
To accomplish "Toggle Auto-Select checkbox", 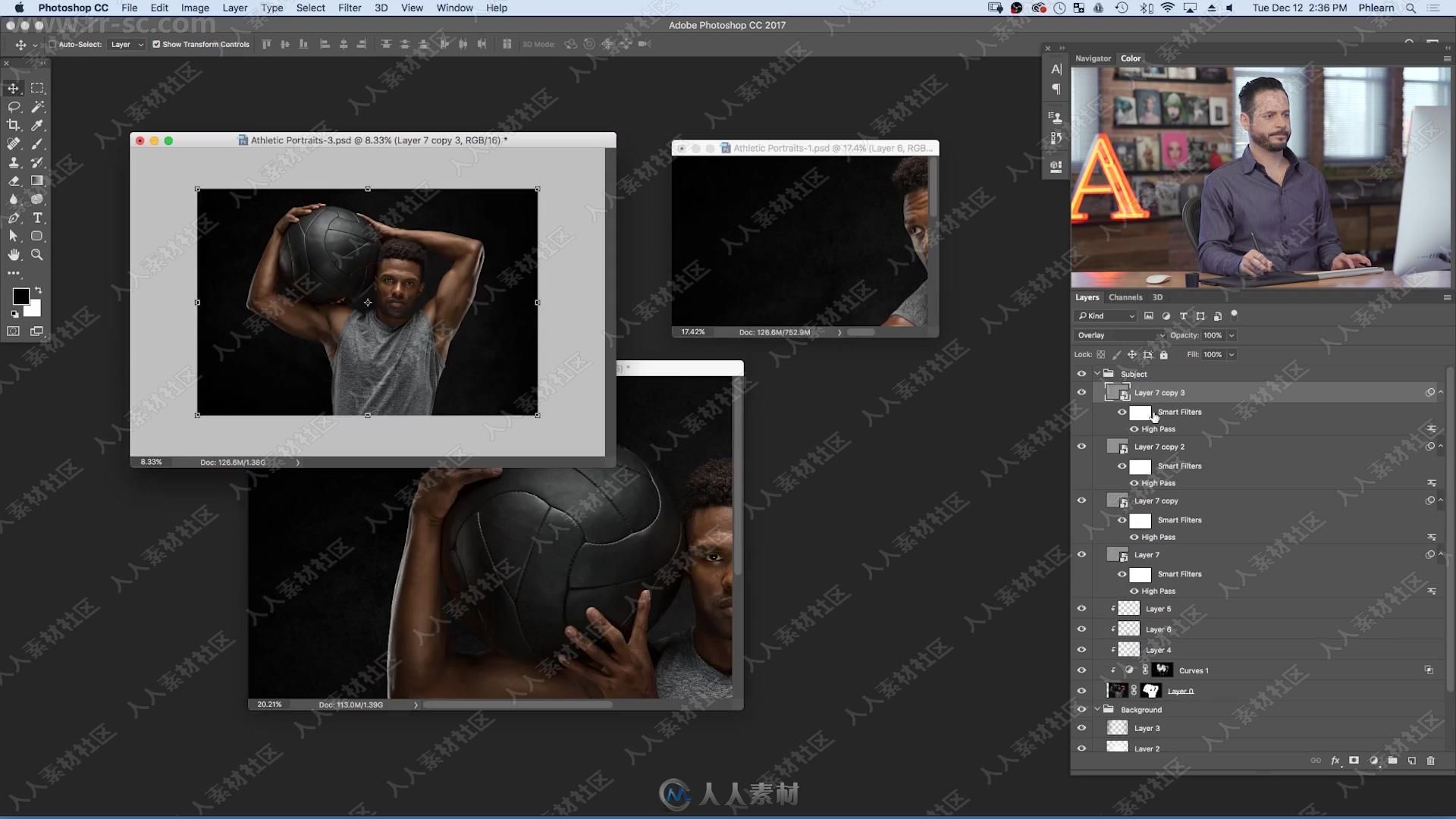I will (x=52, y=44).
